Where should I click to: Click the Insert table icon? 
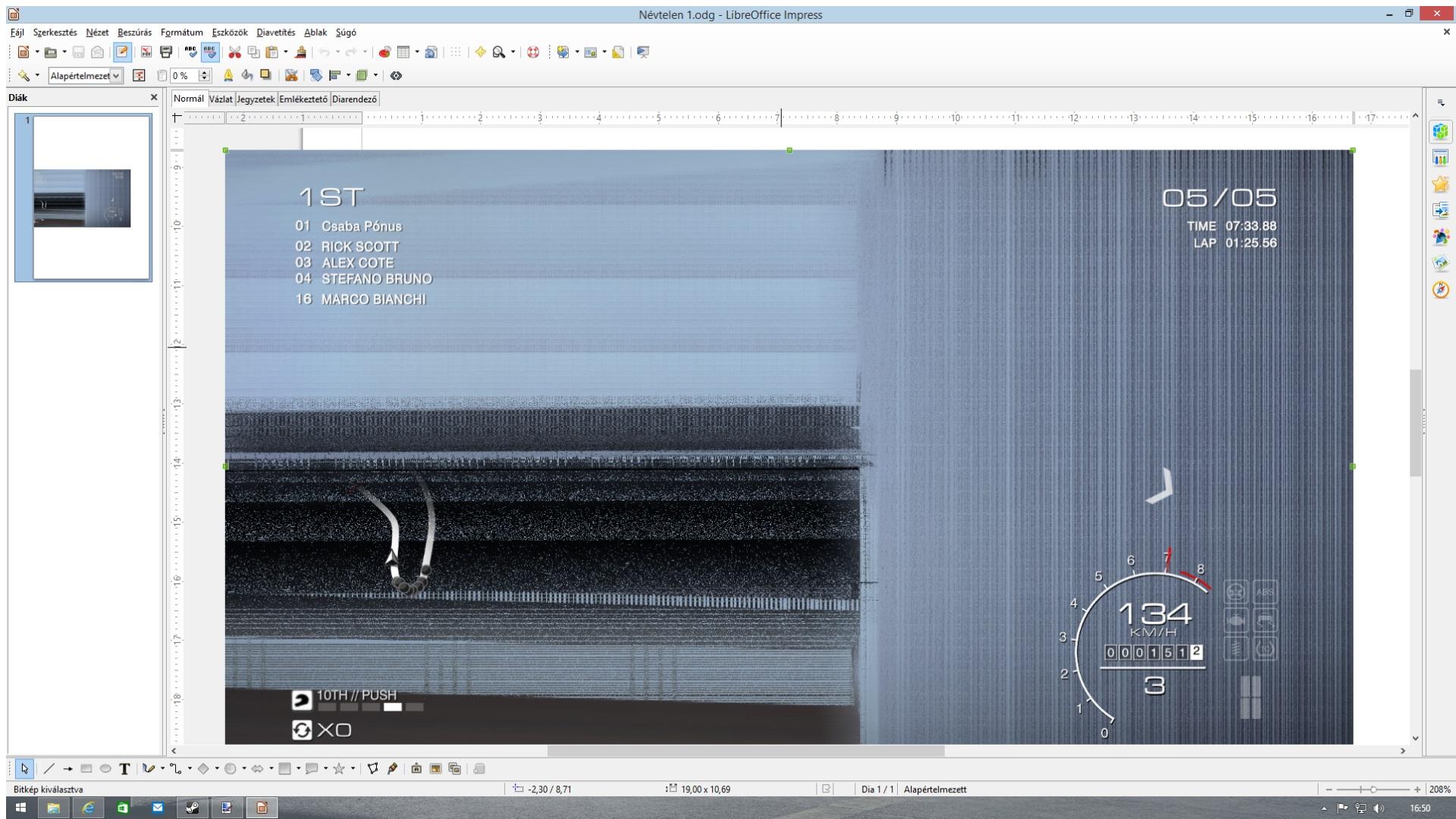coord(403,52)
